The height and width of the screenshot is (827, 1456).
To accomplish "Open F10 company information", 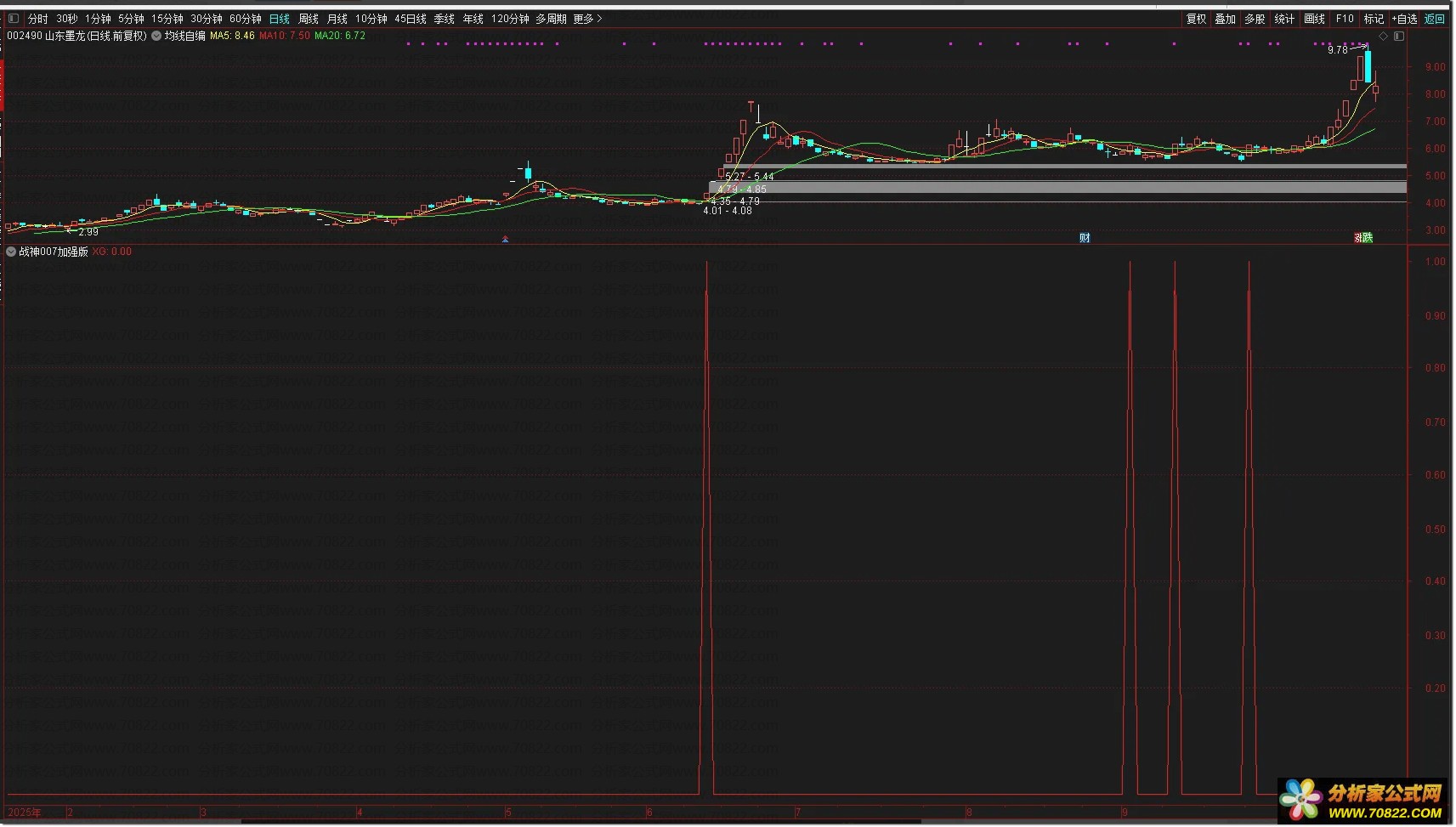I will tap(1345, 19).
